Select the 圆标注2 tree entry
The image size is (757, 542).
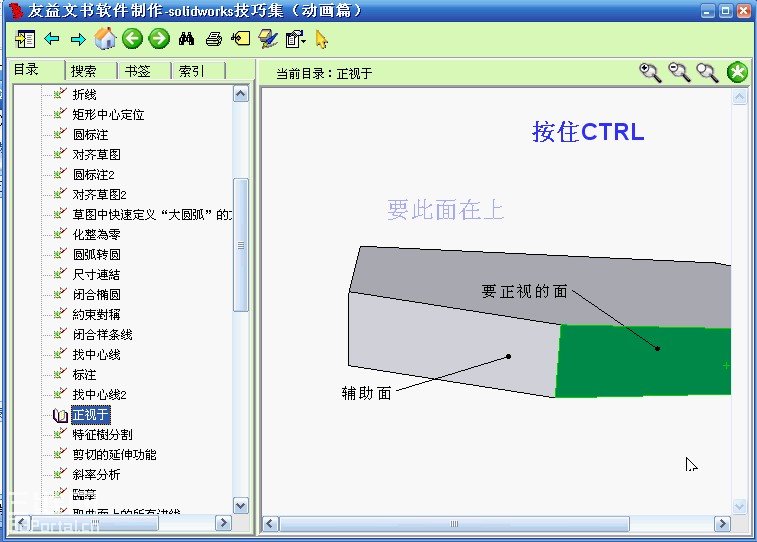pyautogui.click(x=94, y=174)
